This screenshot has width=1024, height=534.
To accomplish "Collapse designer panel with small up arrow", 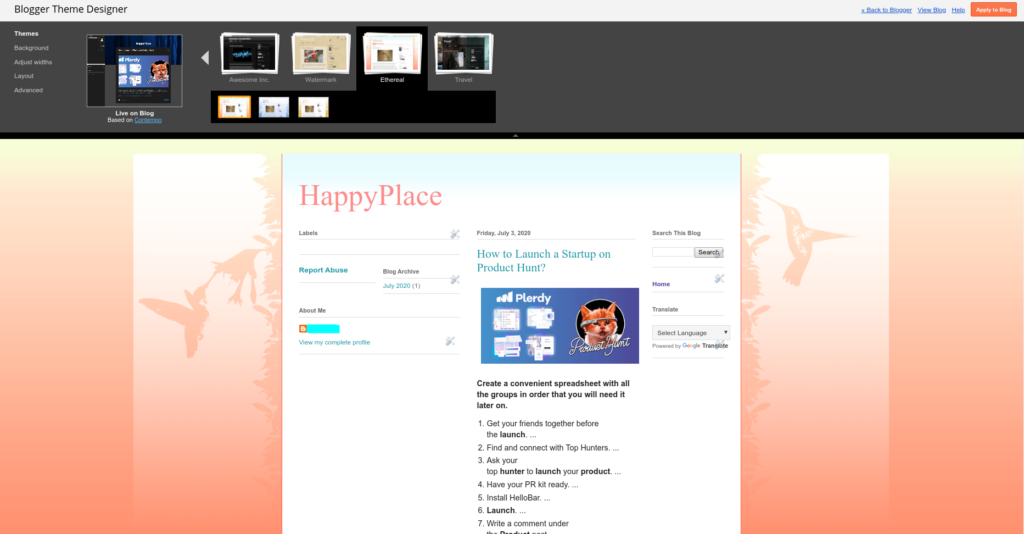I will click(515, 136).
